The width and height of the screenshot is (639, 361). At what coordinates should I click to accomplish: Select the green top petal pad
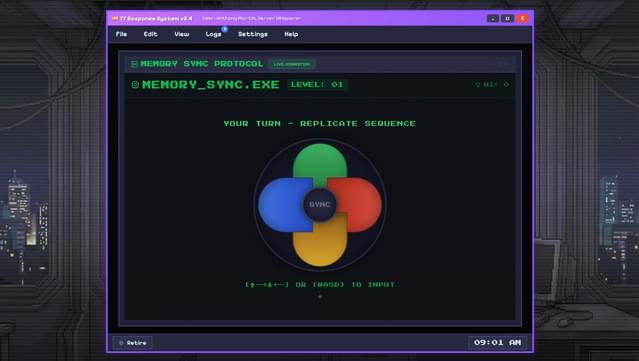click(x=320, y=163)
